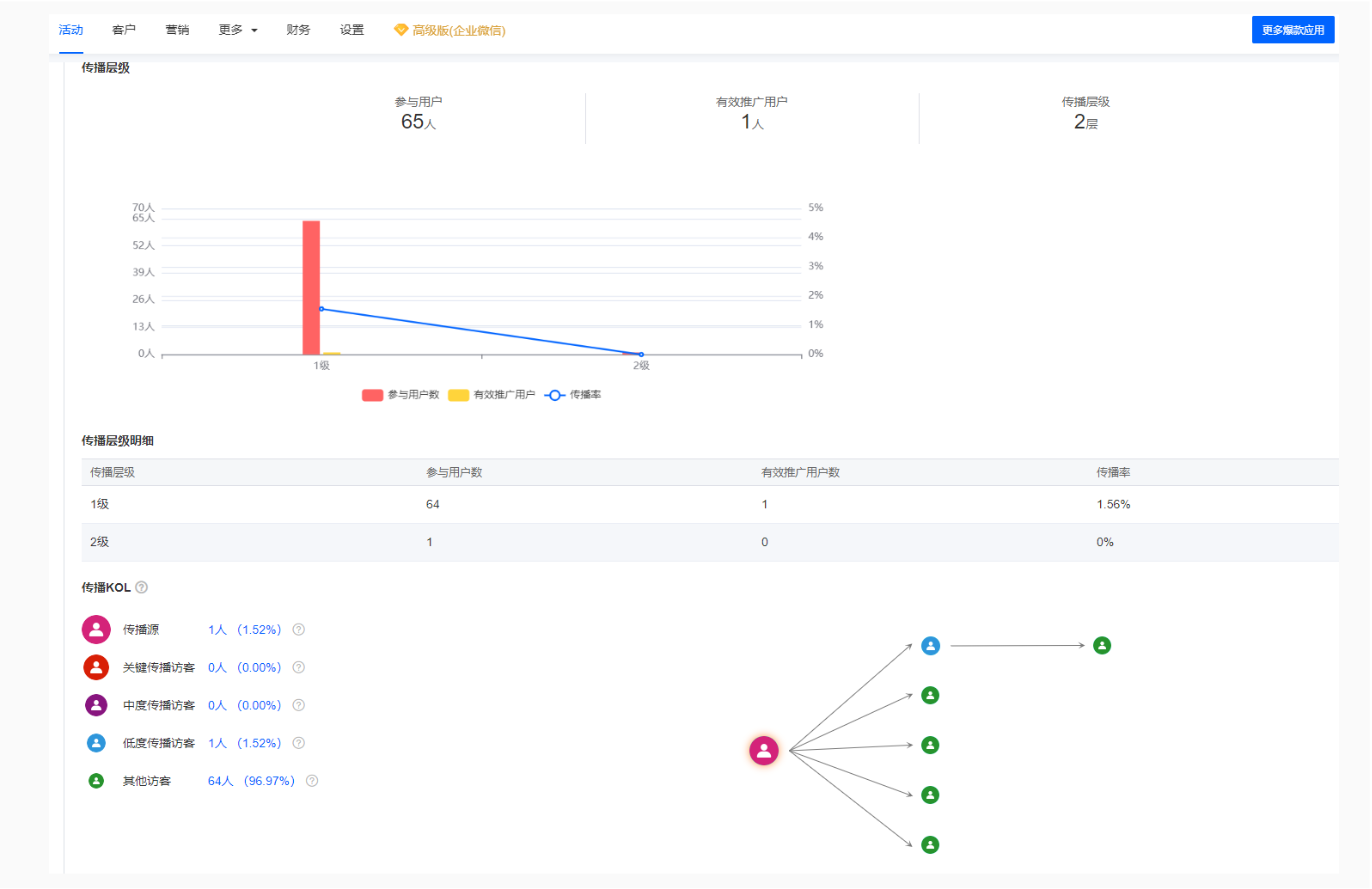Open the 其他访客 link 64人 (96.97%)
Viewport: 1372px width, 889px height.
[251, 781]
